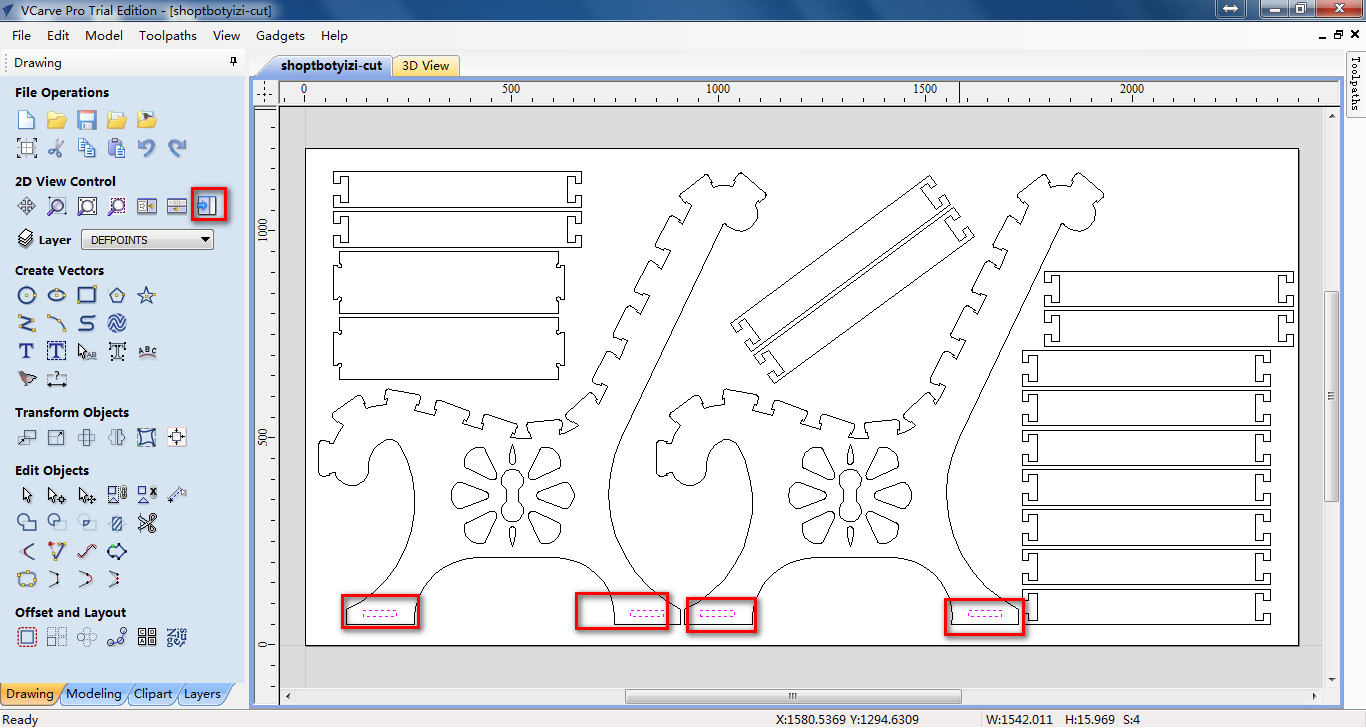Open the wavy vector texture tool
1366x728 pixels.
[x=117, y=323]
